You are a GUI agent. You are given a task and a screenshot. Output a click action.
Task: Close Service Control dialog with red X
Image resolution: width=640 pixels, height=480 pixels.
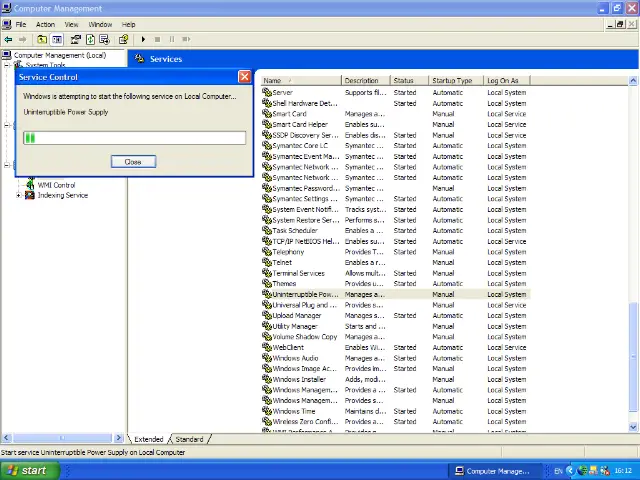coord(244,77)
